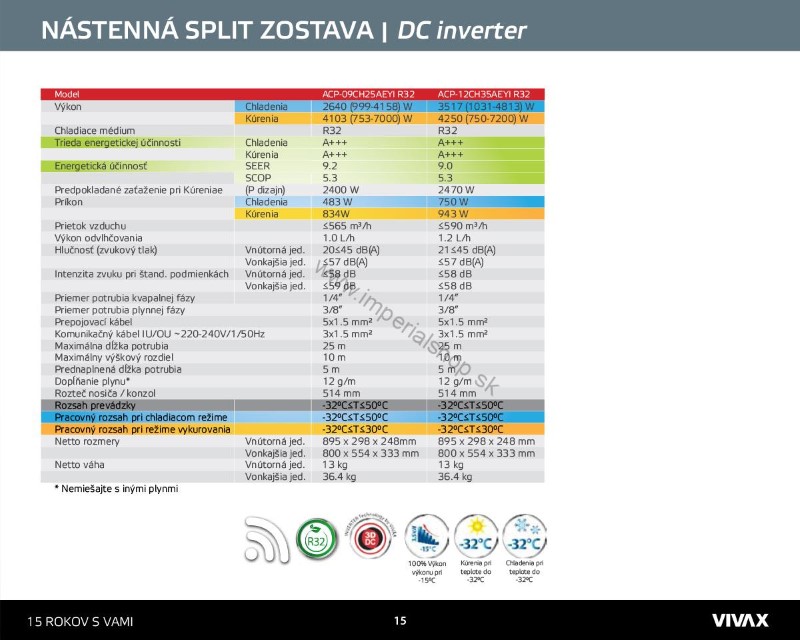Click the Wi-Fi signal icon
The width and height of the screenshot is (800, 640).
tap(266, 539)
